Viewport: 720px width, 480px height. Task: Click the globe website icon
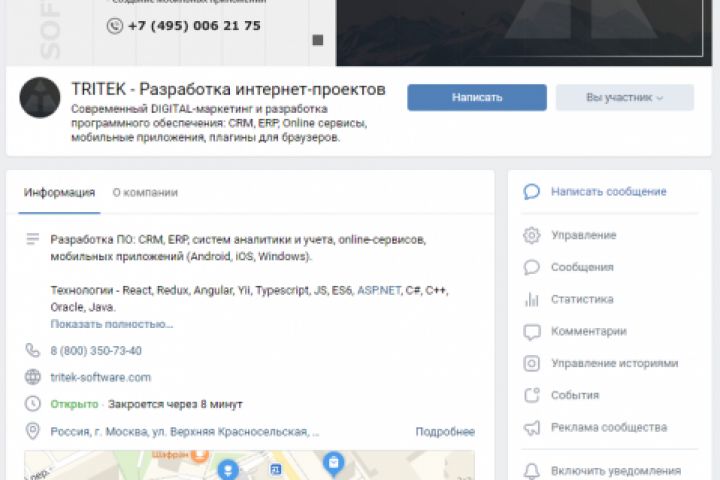coord(33,377)
